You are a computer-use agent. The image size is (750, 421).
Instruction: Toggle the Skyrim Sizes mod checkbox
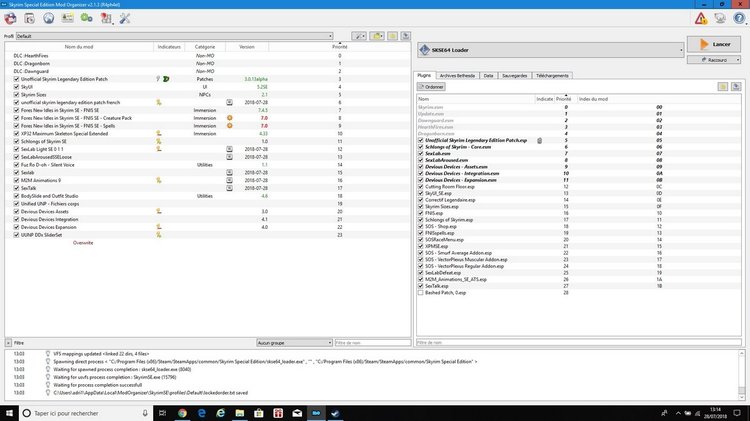click(16, 95)
